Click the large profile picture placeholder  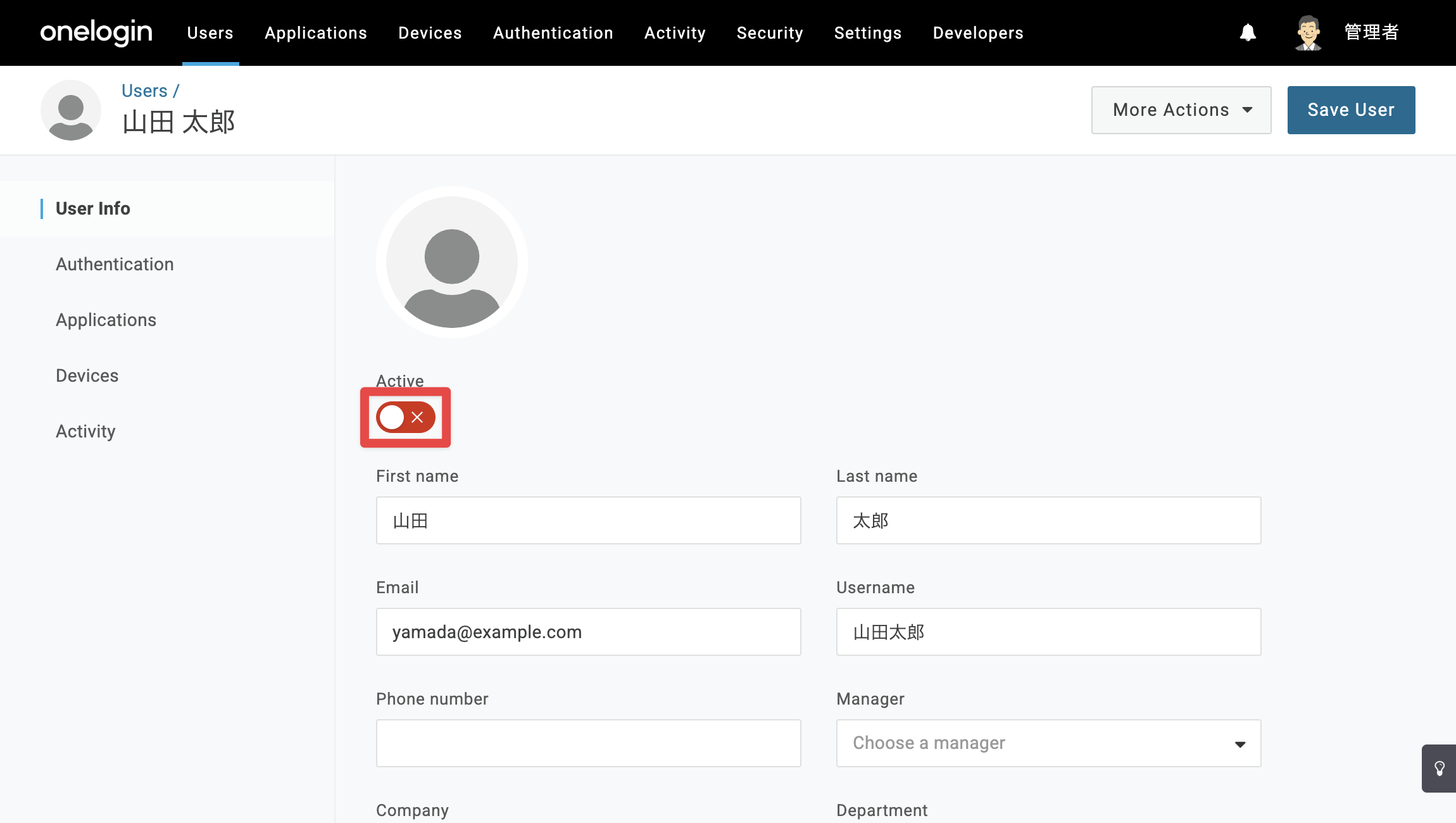tap(452, 261)
